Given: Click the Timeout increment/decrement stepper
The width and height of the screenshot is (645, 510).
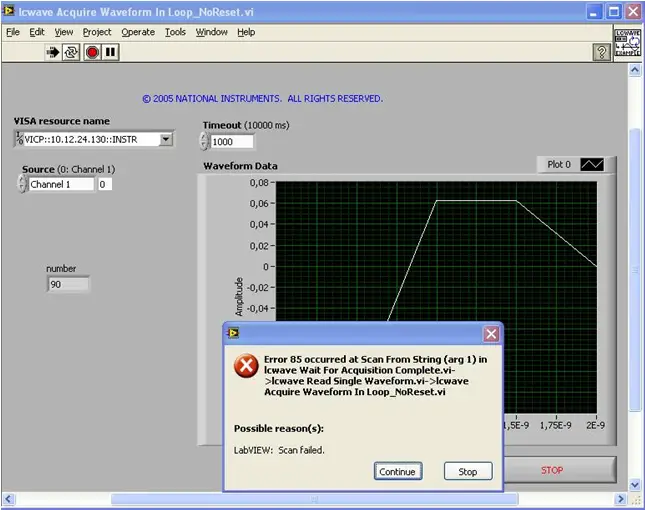Looking at the screenshot, I should tap(204, 141).
